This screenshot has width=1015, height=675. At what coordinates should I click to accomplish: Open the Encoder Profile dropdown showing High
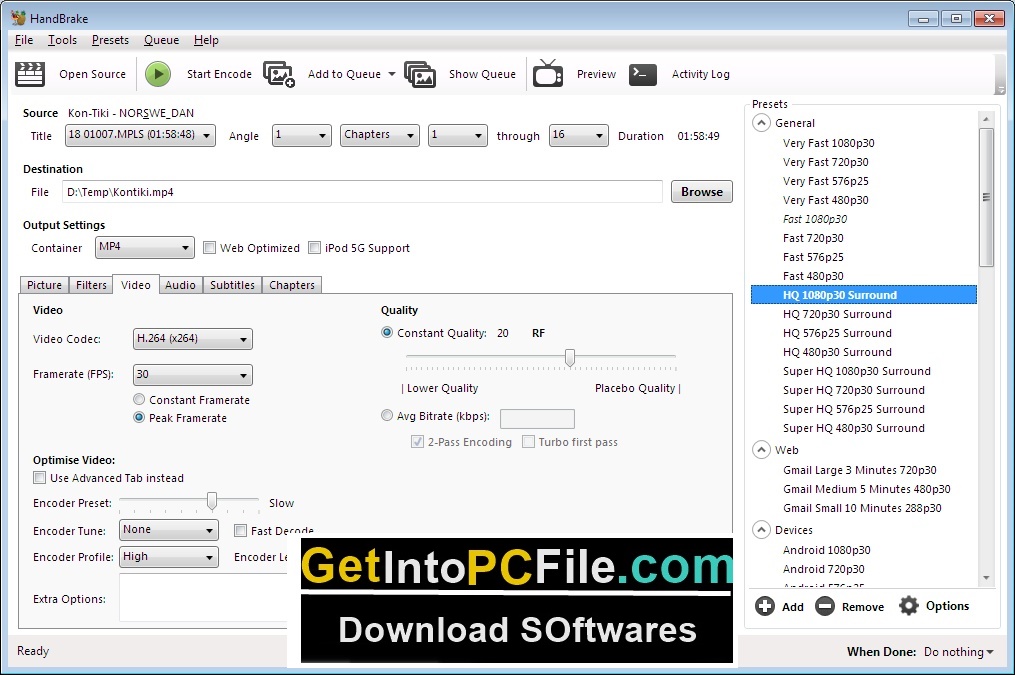169,557
